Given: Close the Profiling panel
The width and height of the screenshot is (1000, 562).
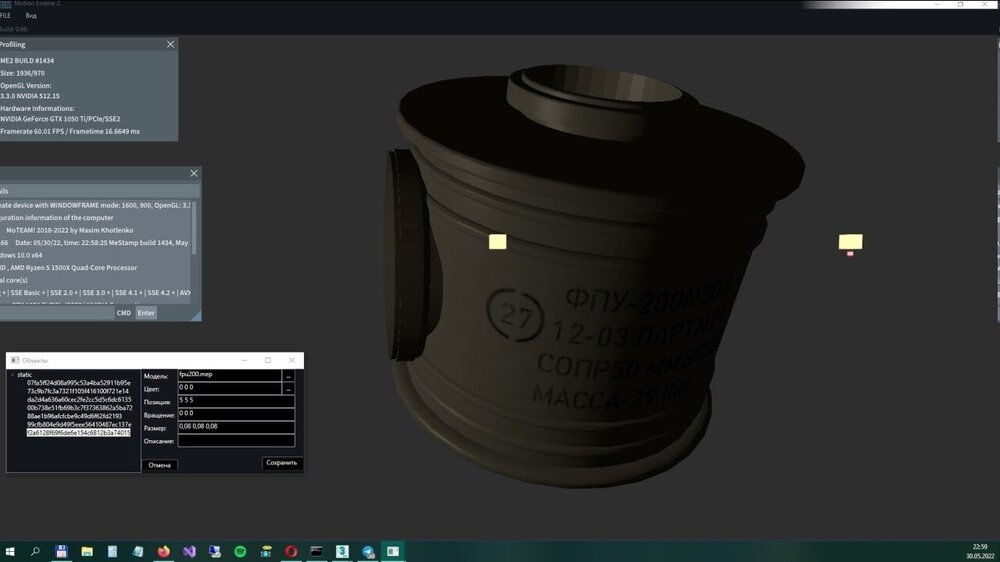Looking at the screenshot, I should coord(170,45).
